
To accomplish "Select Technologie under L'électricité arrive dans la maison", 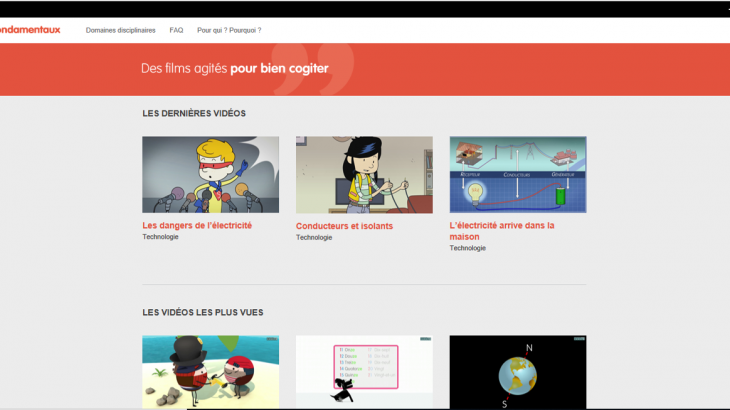I will point(468,248).
